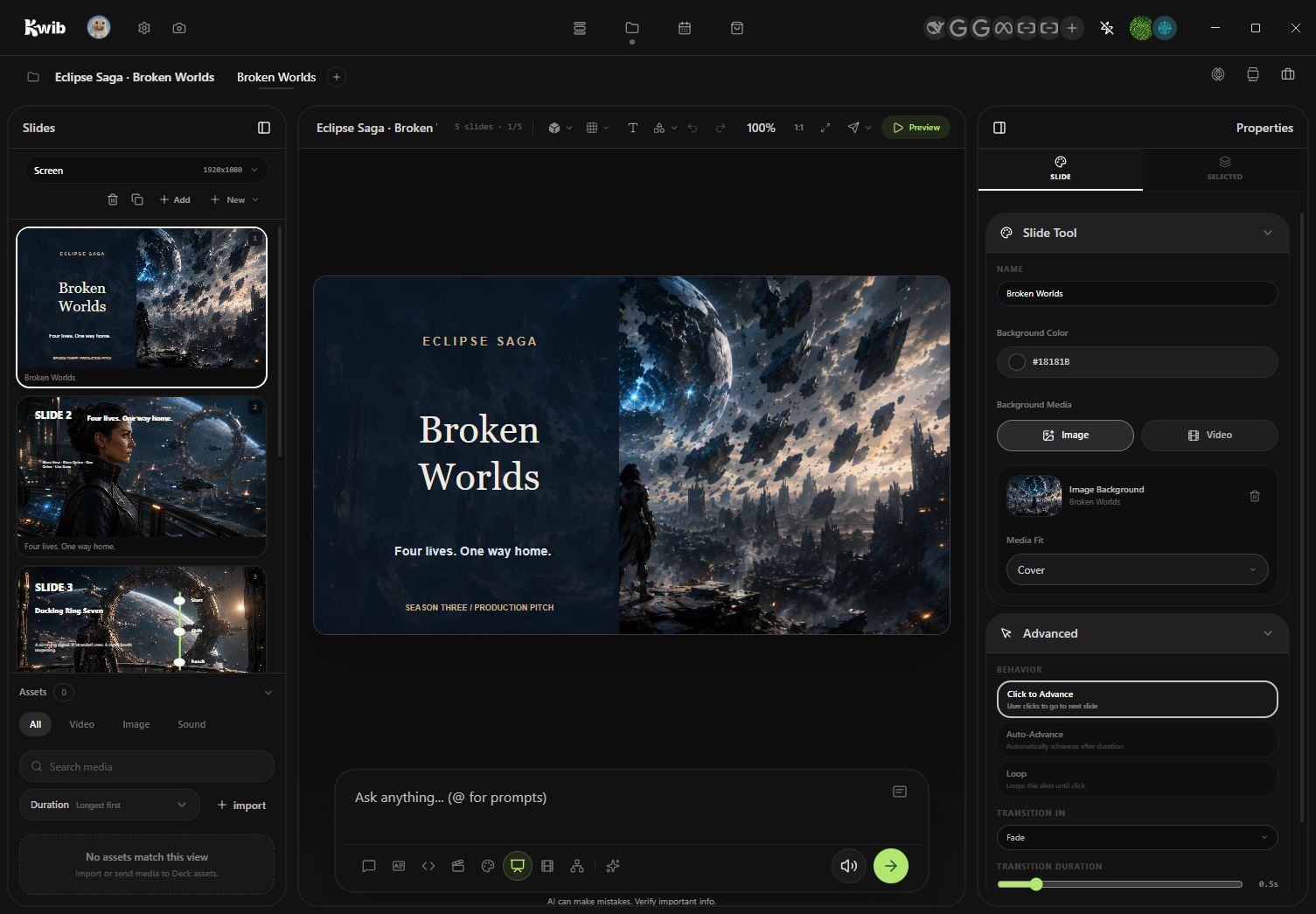Image resolution: width=1316 pixels, height=914 pixels.
Task: Click the speaker audio button in prompt bar
Action: pyautogui.click(x=849, y=866)
